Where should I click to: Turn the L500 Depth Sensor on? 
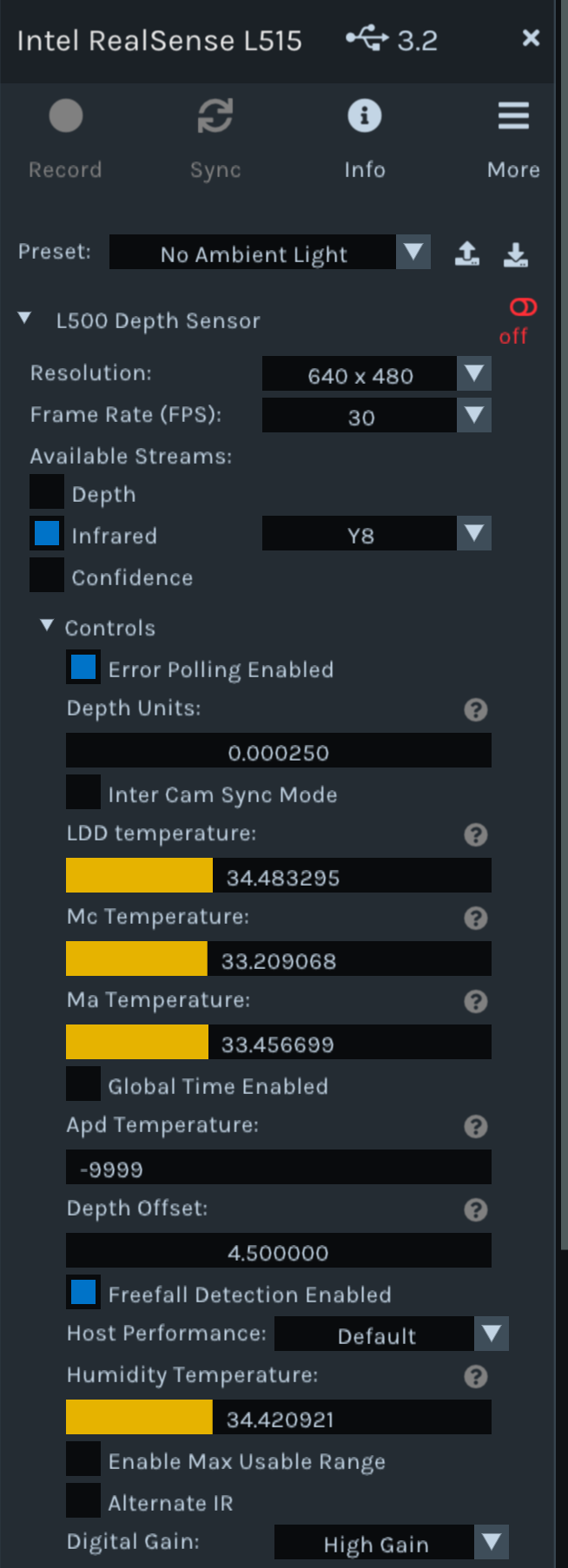coord(525,306)
